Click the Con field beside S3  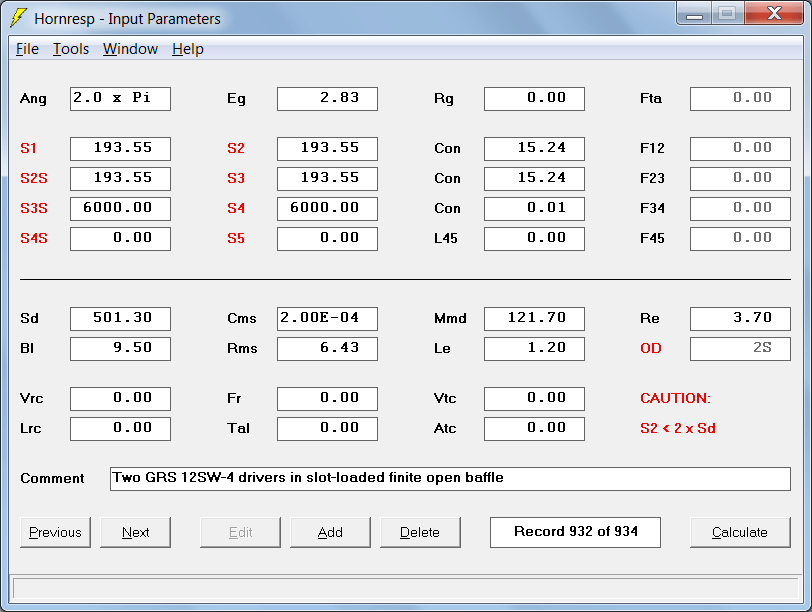coord(534,179)
